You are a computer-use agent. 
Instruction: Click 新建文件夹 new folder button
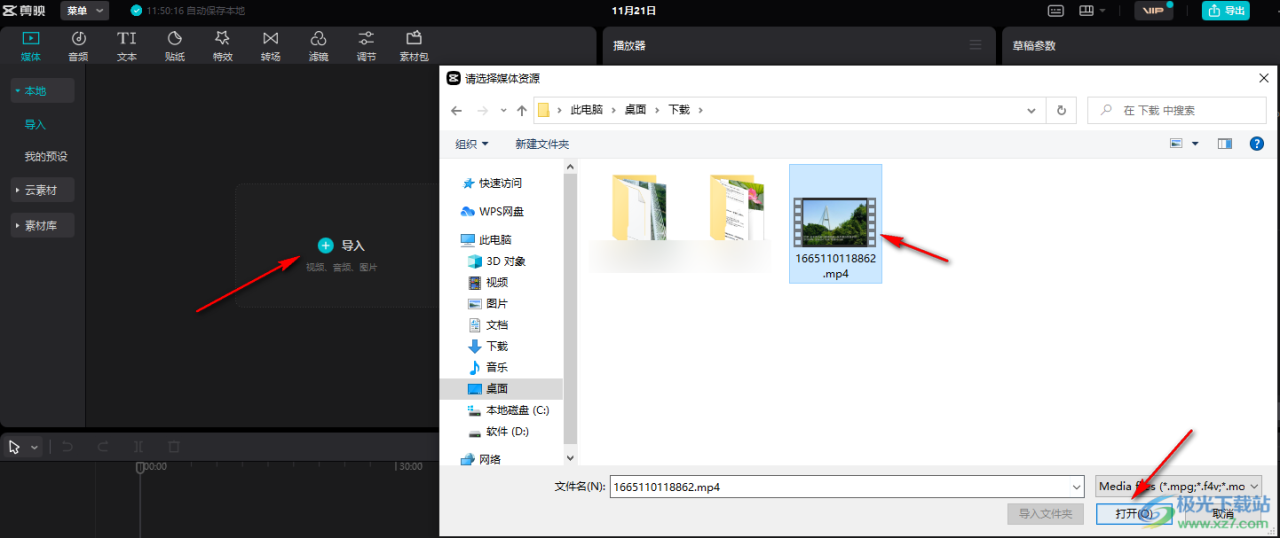pos(542,144)
